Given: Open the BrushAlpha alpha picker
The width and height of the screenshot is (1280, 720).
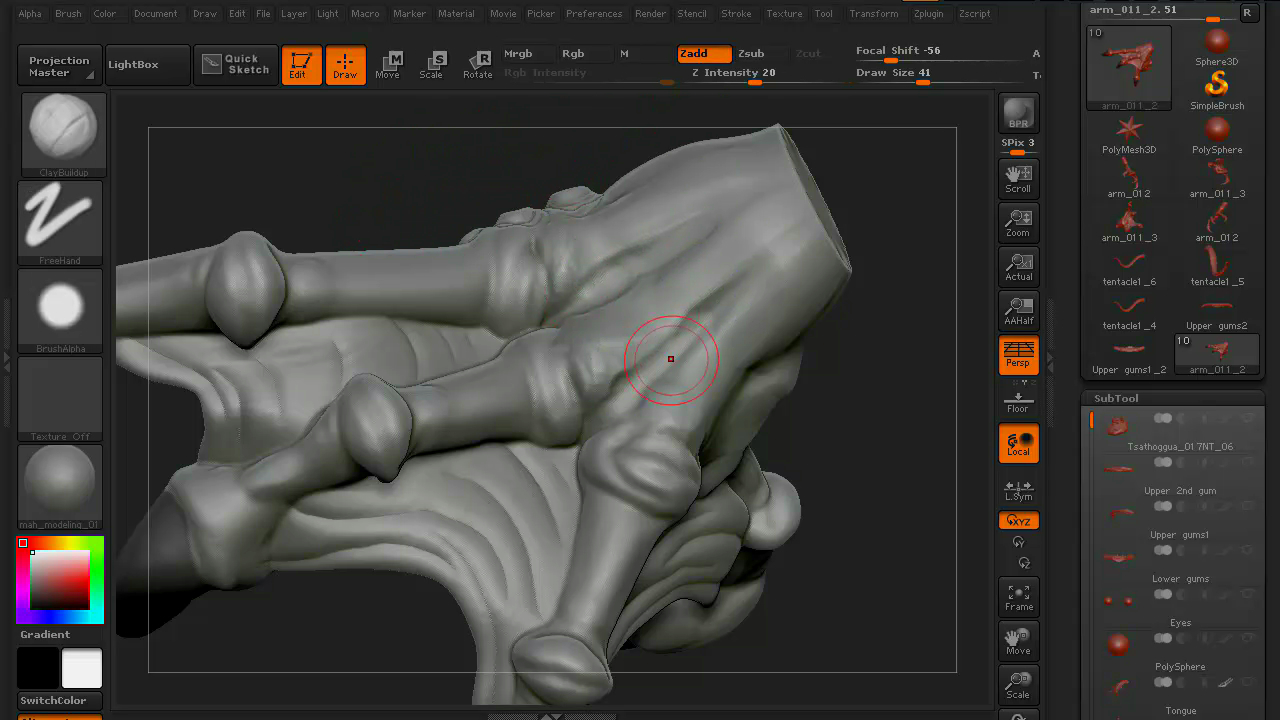Looking at the screenshot, I should 62,311.
